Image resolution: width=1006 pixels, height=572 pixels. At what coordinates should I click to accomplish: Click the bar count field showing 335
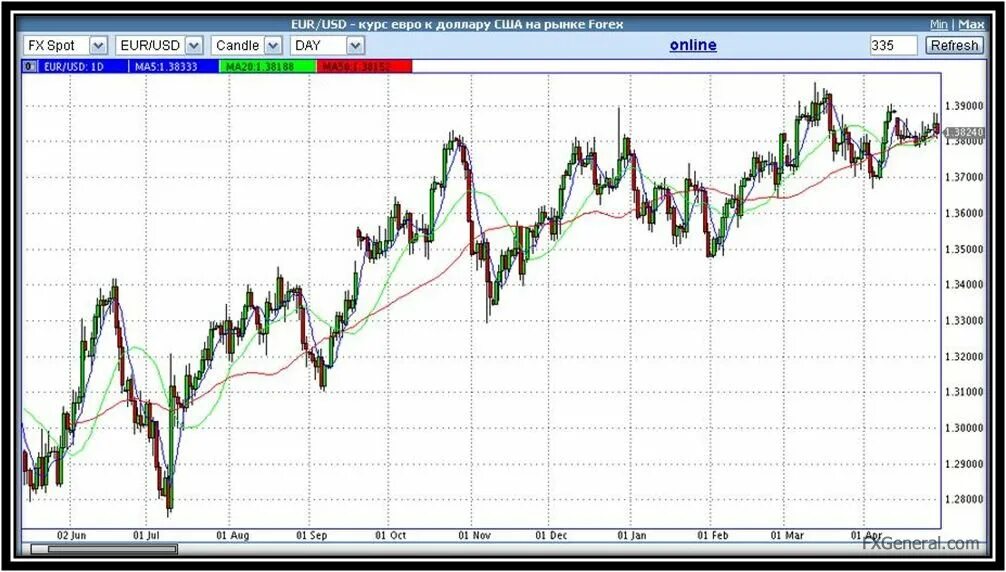click(894, 46)
